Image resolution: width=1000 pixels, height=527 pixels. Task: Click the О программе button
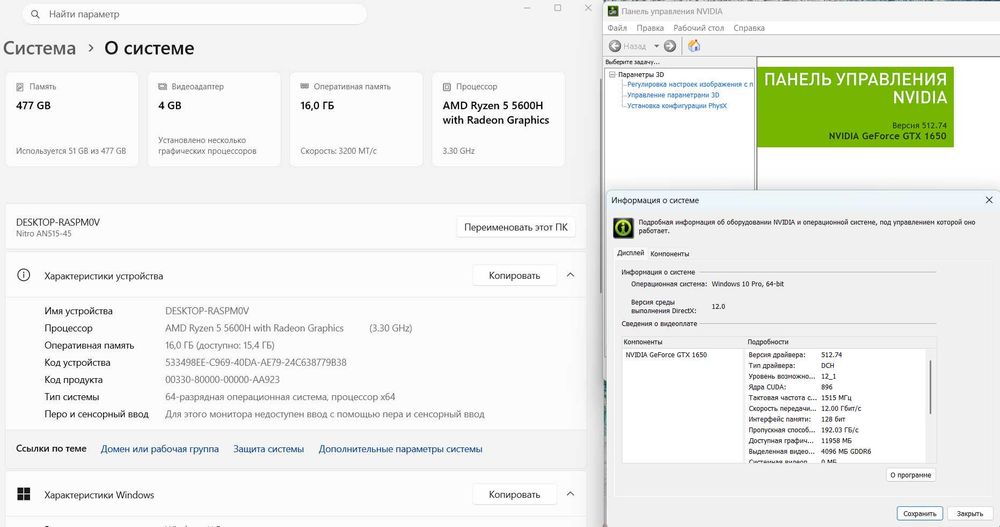click(911, 475)
